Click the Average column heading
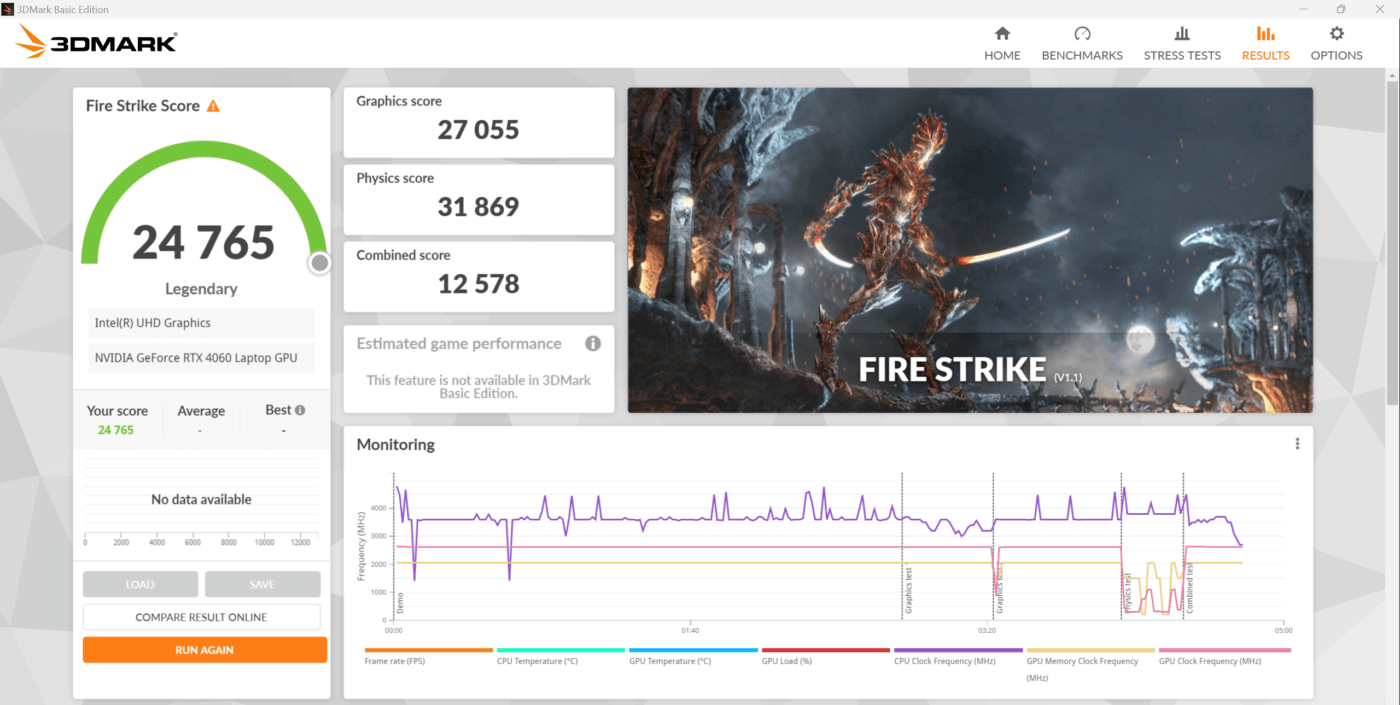Image resolution: width=1400 pixels, height=705 pixels. pyautogui.click(x=201, y=411)
